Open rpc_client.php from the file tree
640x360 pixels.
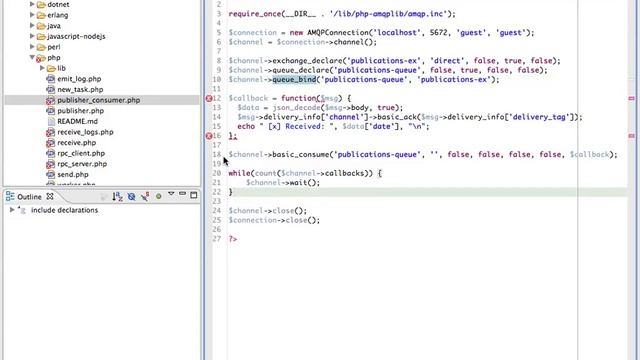point(81,153)
